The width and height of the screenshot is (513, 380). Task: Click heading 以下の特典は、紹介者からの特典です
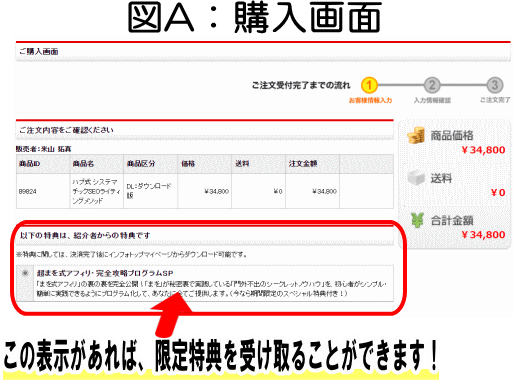pos(85,235)
